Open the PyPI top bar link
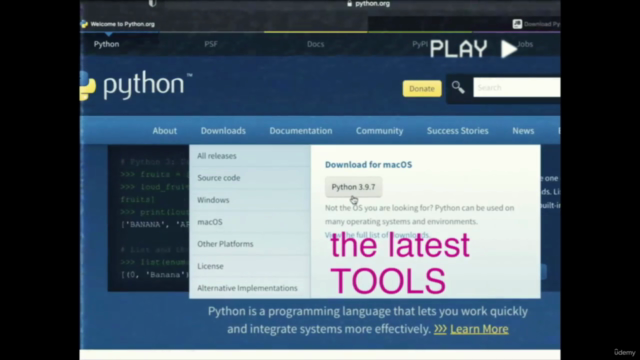Viewport: 640px width, 360px height. click(420, 44)
